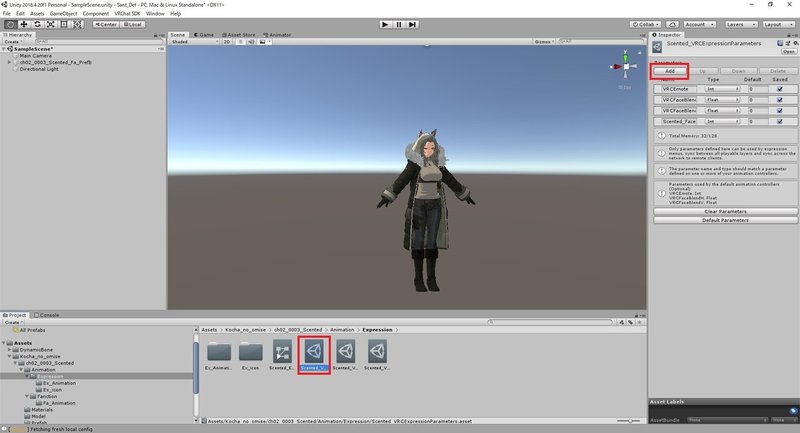Open the Hierarchy Create menu
The image size is (800, 433).
pyautogui.click(x=12, y=41)
